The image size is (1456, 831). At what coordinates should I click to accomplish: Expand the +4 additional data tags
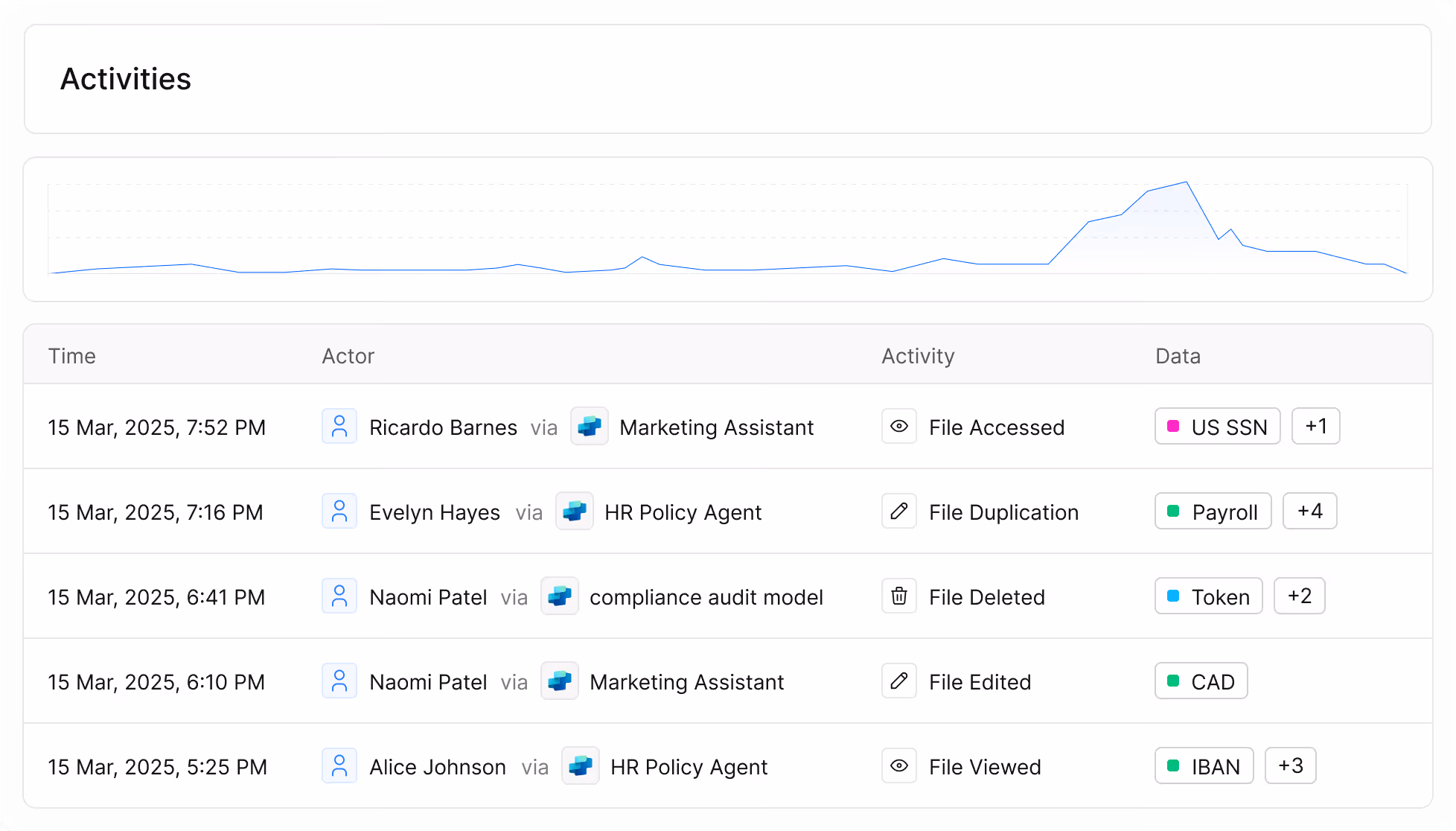pyautogui.click(x=1310, y=512)
